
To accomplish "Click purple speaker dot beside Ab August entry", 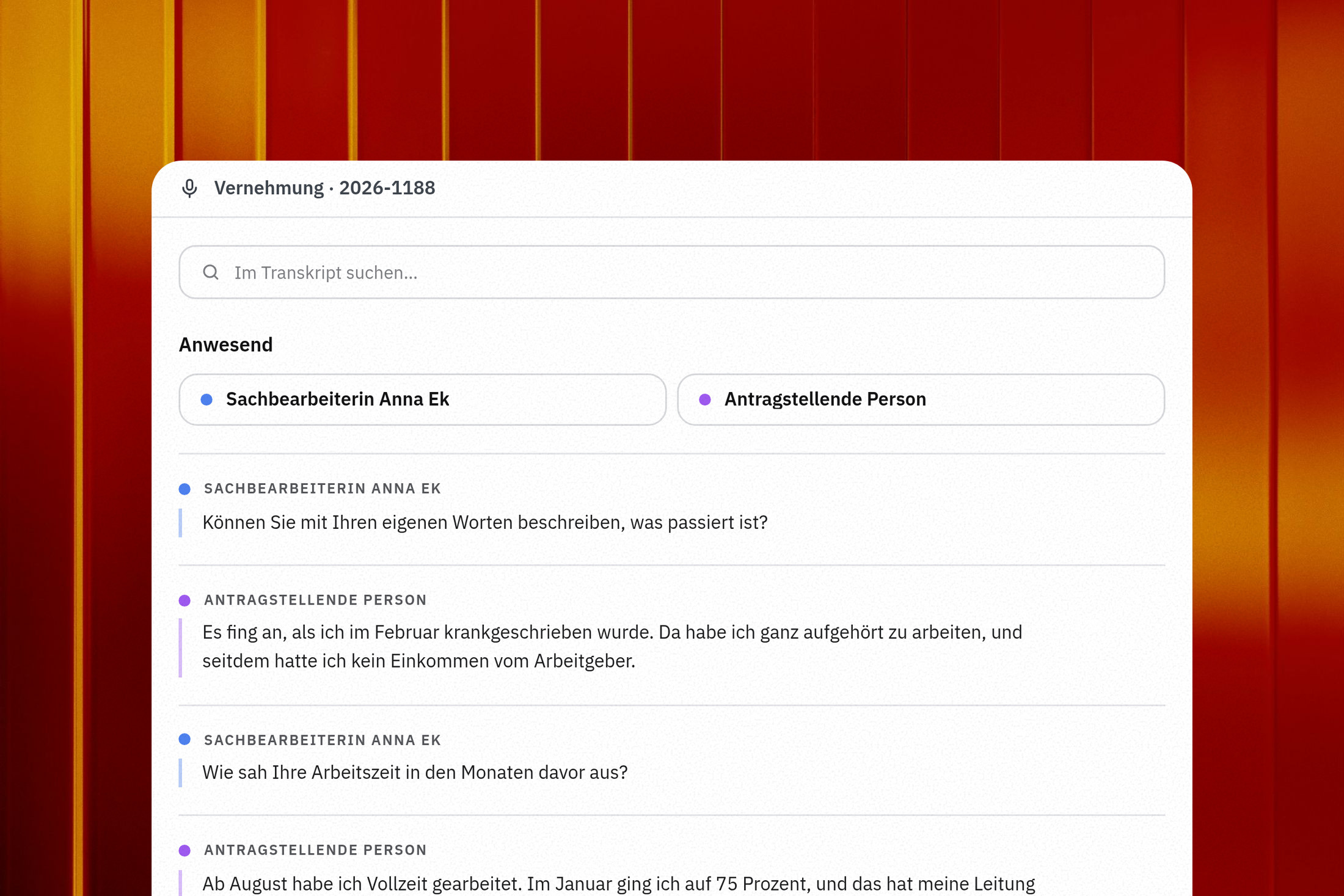I will [x=184, y=850].
